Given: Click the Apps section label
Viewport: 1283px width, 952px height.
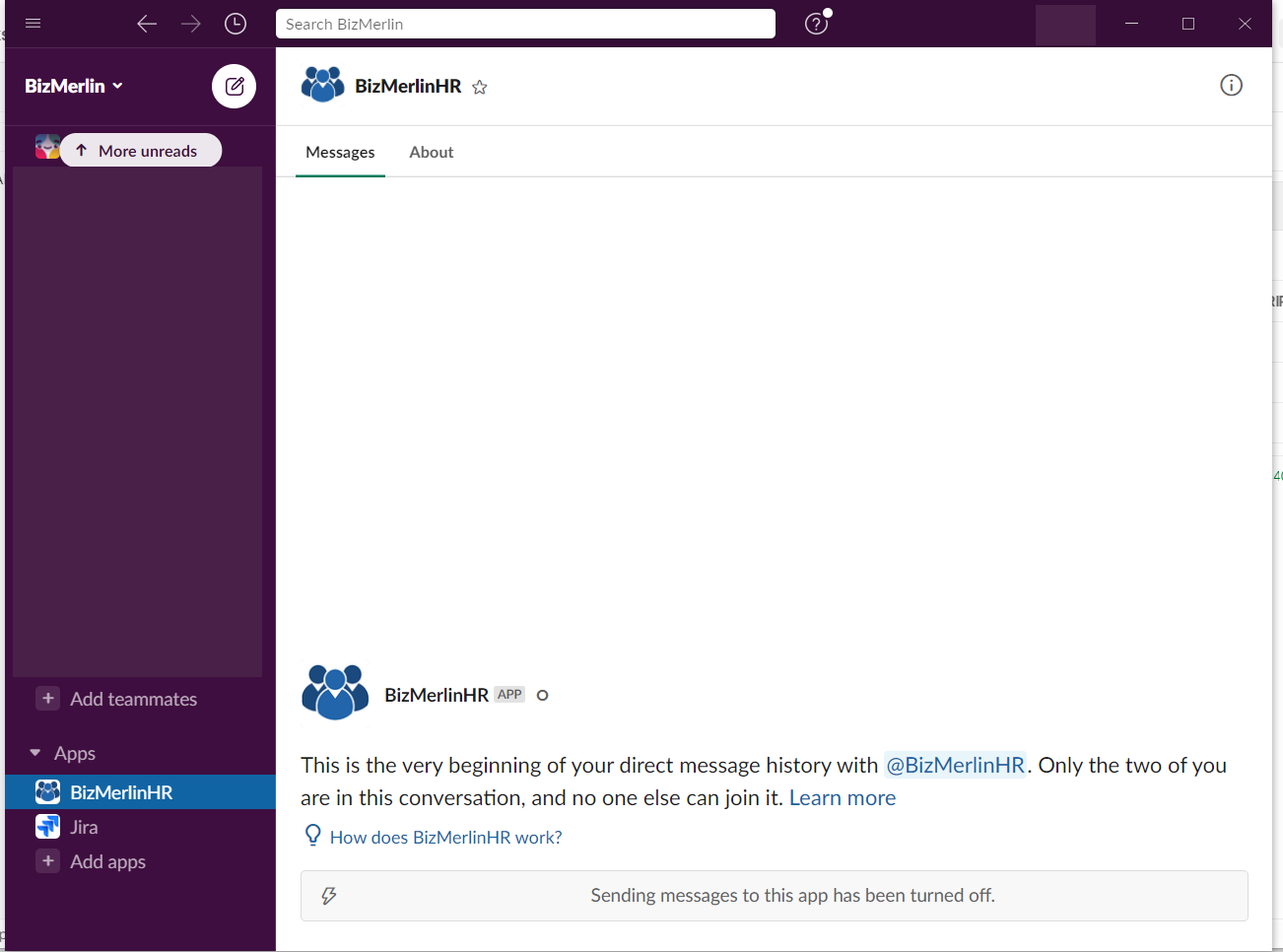Looking at the screenshot, I should pyautogui.click(x=75, y=753).
